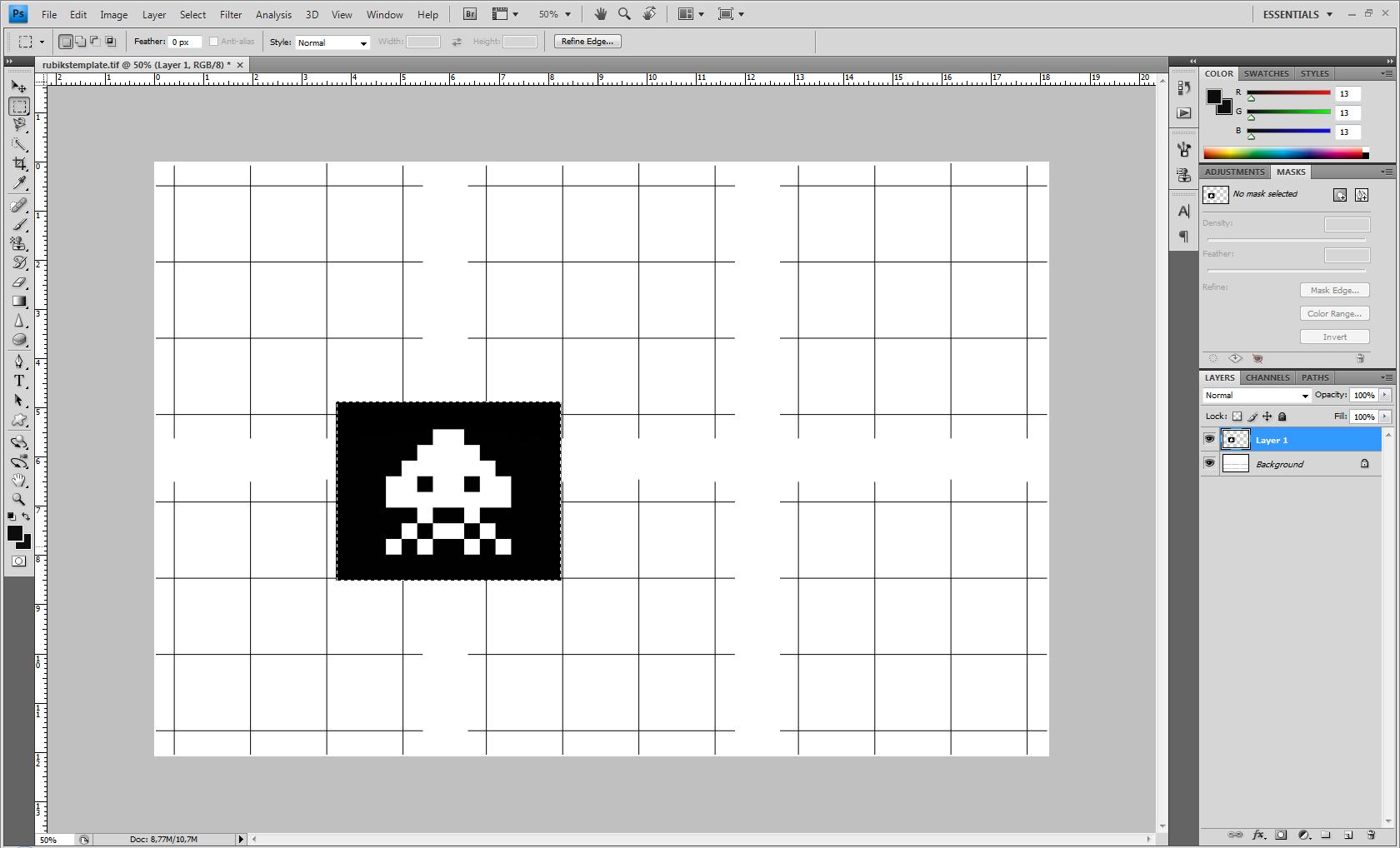Viewport: 1400px width, 848px height.
Task: Click the Feather input field
Action: coord(185,42)
